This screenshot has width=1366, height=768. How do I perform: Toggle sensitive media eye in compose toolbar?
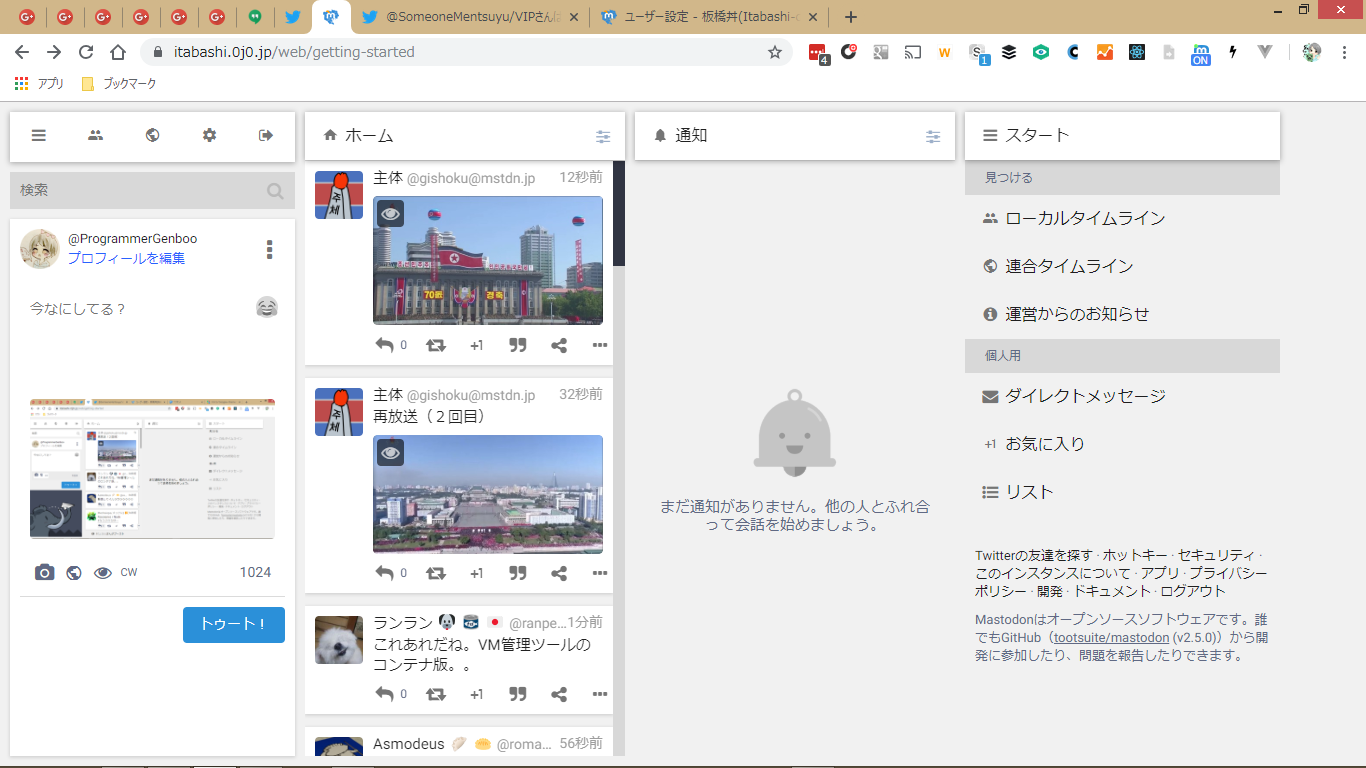(102, 573)
